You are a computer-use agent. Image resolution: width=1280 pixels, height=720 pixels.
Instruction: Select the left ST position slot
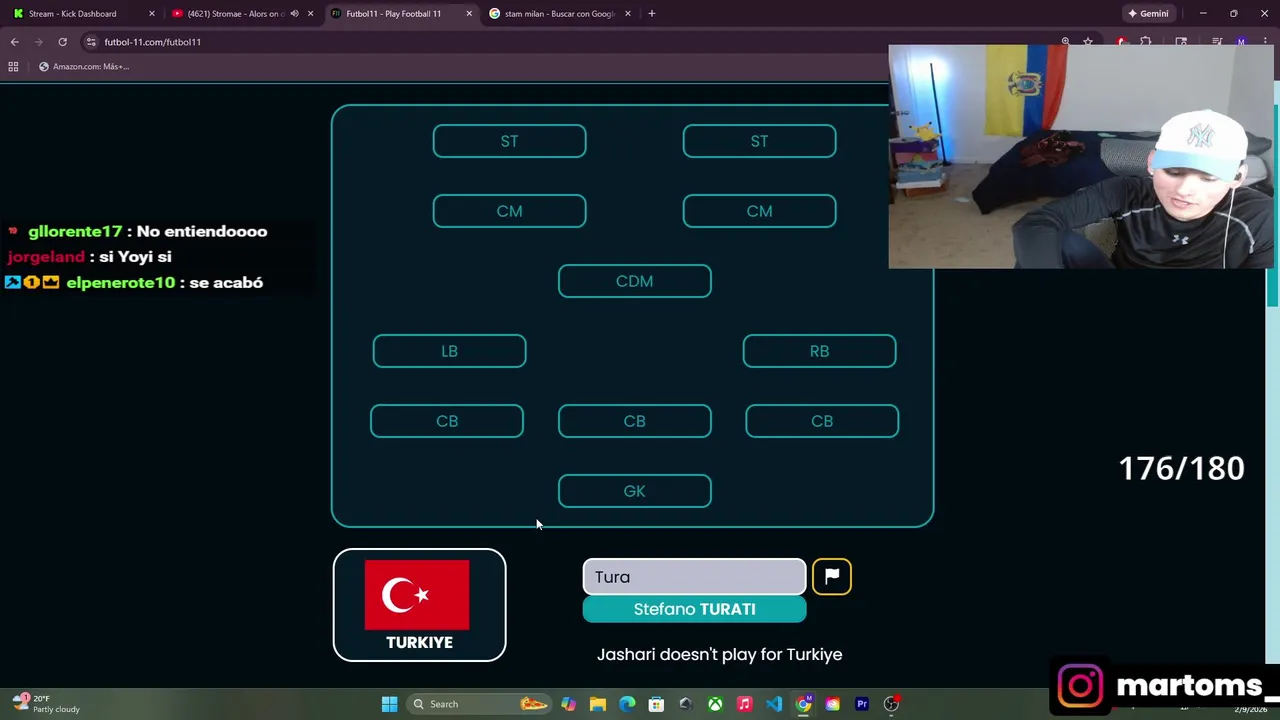[509, 141]
